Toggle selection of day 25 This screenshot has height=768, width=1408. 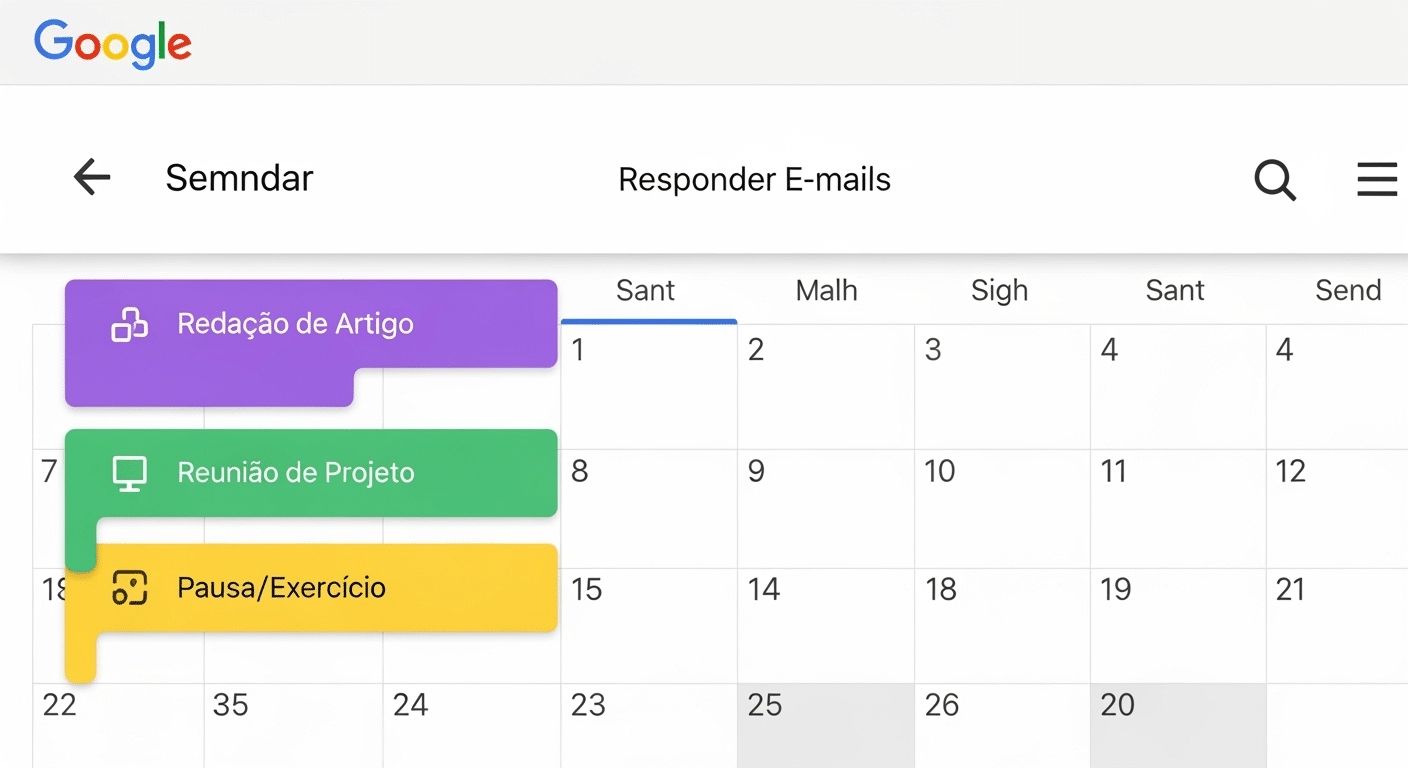point(825,725)
